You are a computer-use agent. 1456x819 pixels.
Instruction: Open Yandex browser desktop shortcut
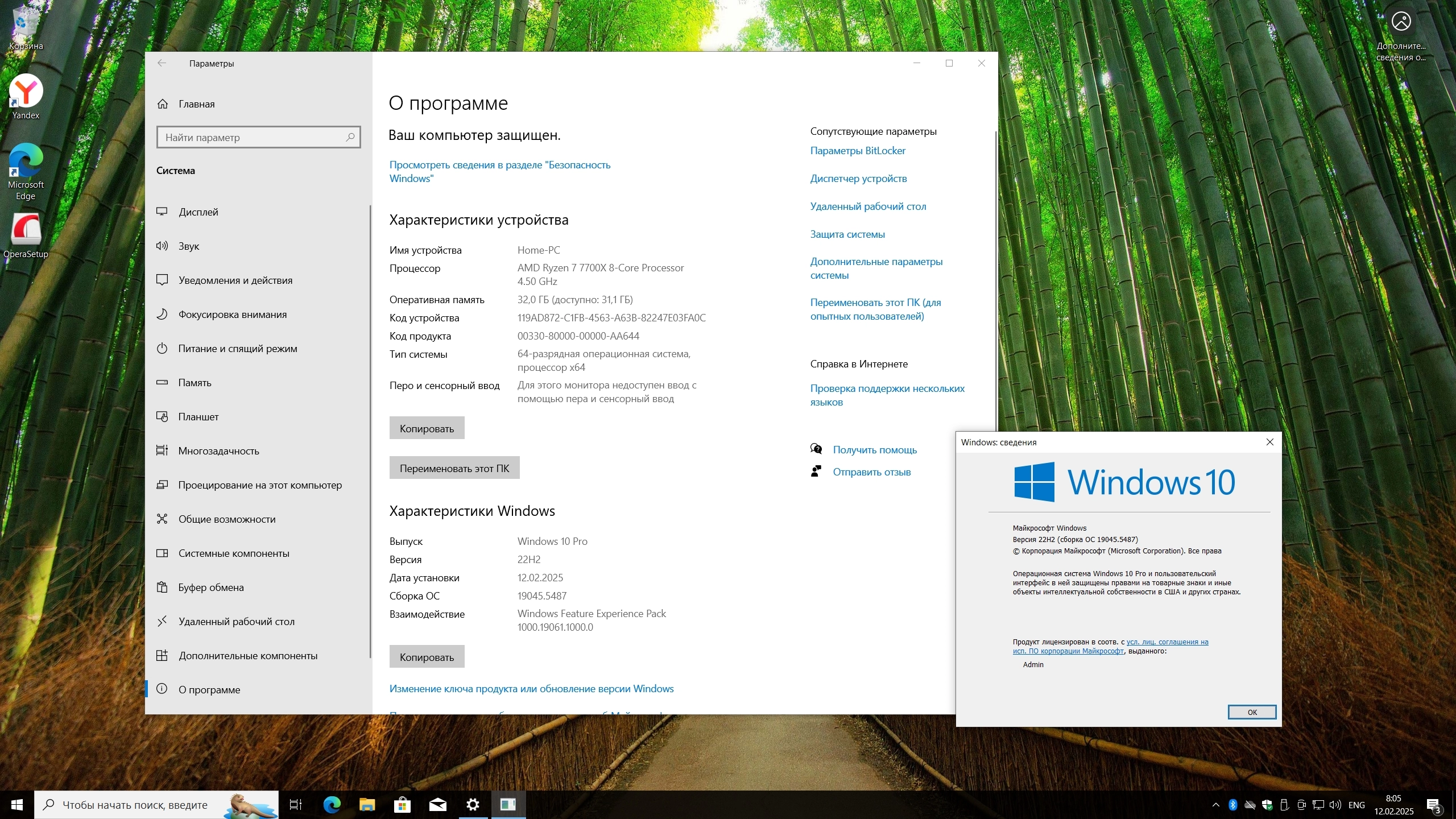click(x=26, y=91)
